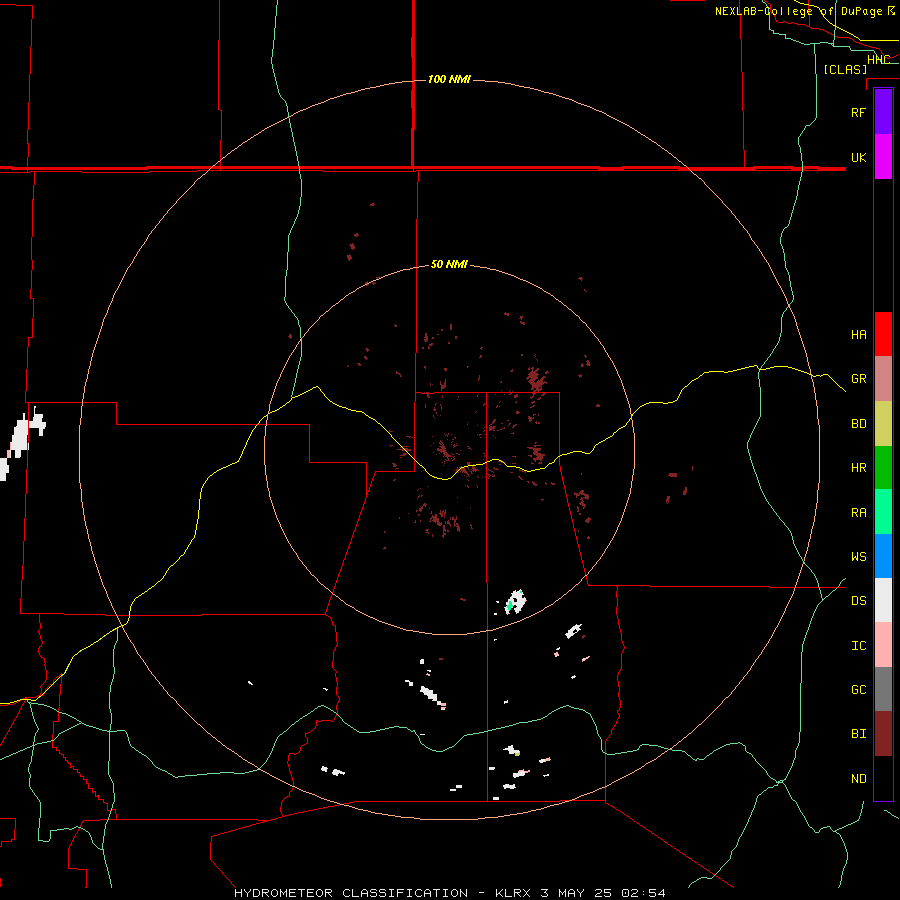Viewport: 900px width, 900px height.
Task: Click the NEXLAB-College of DuPage credit text
Action: tap(805, 11)
